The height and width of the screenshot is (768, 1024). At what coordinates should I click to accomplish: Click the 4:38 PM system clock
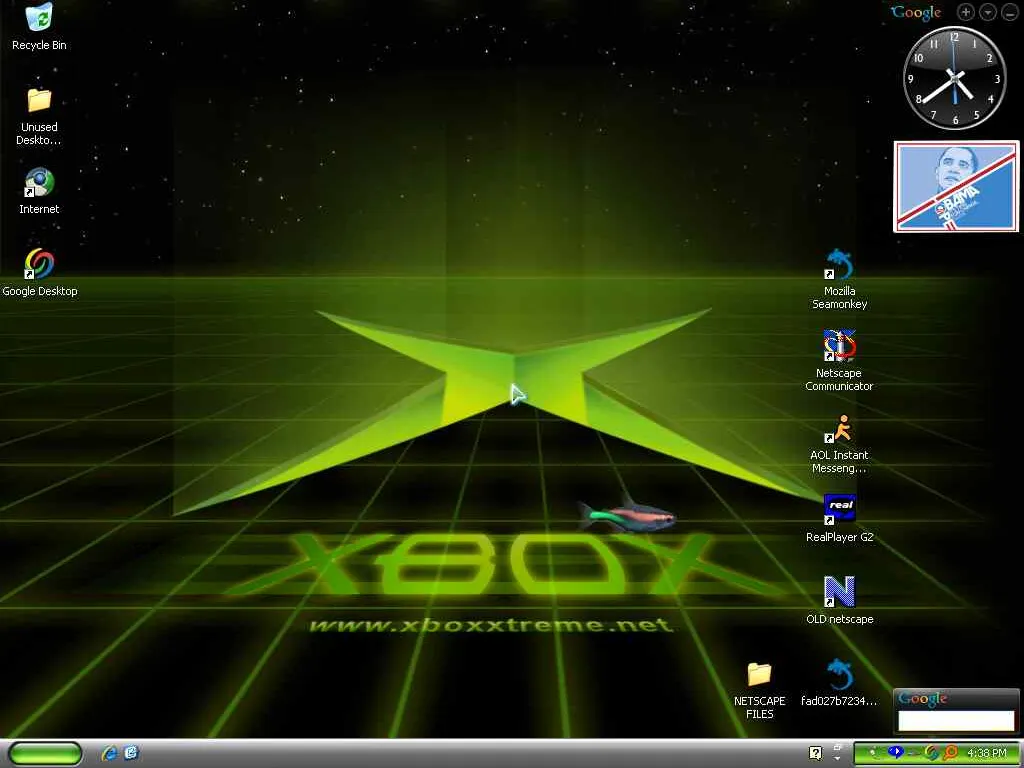[x=987, y=753]
